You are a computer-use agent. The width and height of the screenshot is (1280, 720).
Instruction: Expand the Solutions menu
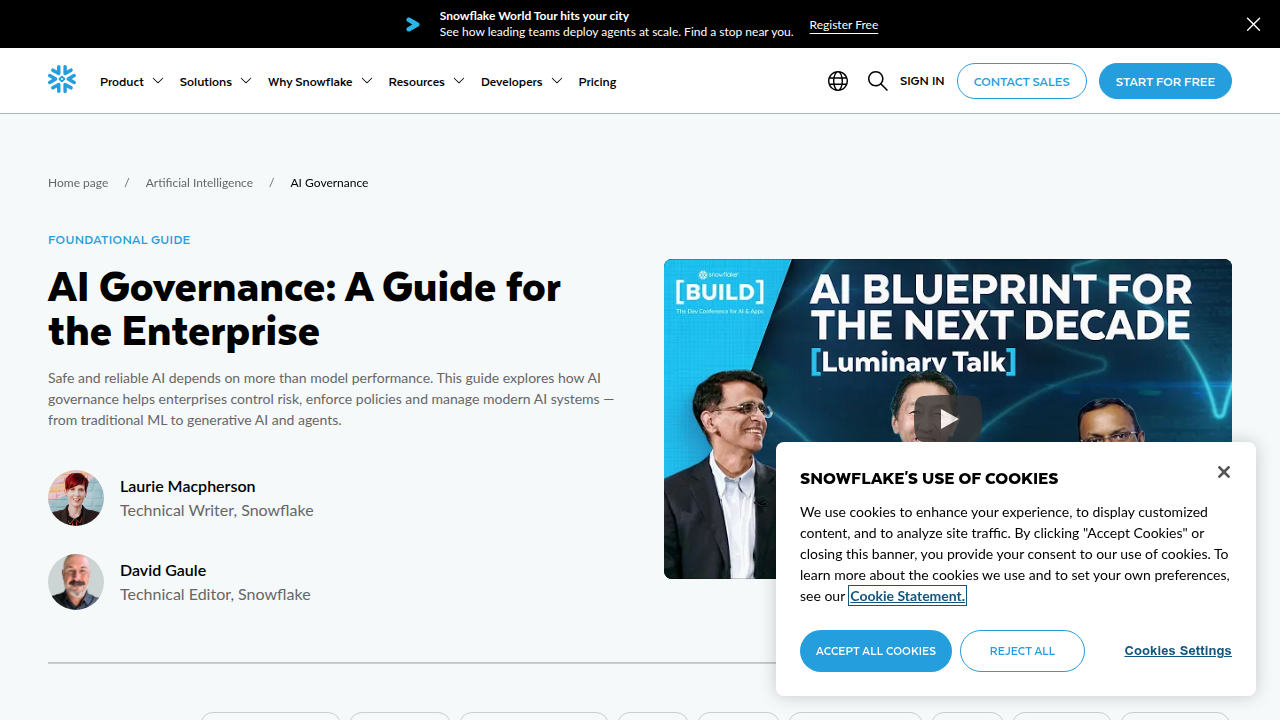coord(216,81)
